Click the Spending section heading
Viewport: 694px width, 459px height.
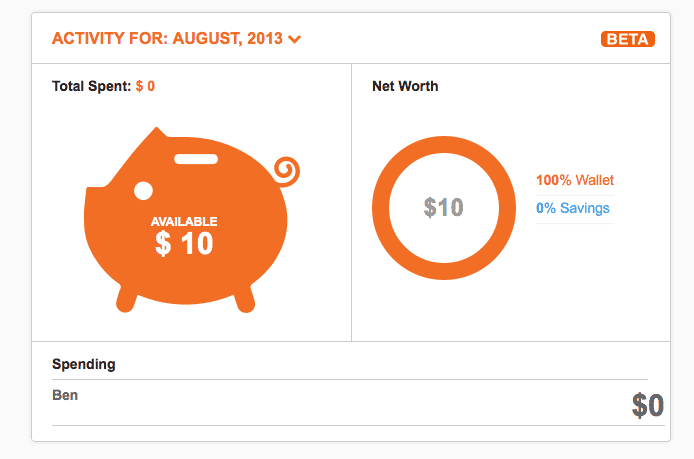[x=84, y=364]
